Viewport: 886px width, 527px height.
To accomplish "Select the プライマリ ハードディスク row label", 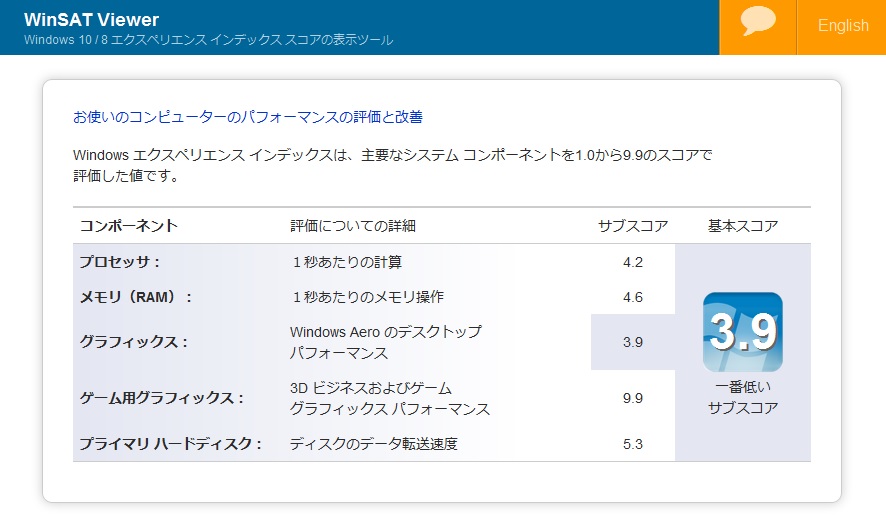I will click(x=171, y=444).
